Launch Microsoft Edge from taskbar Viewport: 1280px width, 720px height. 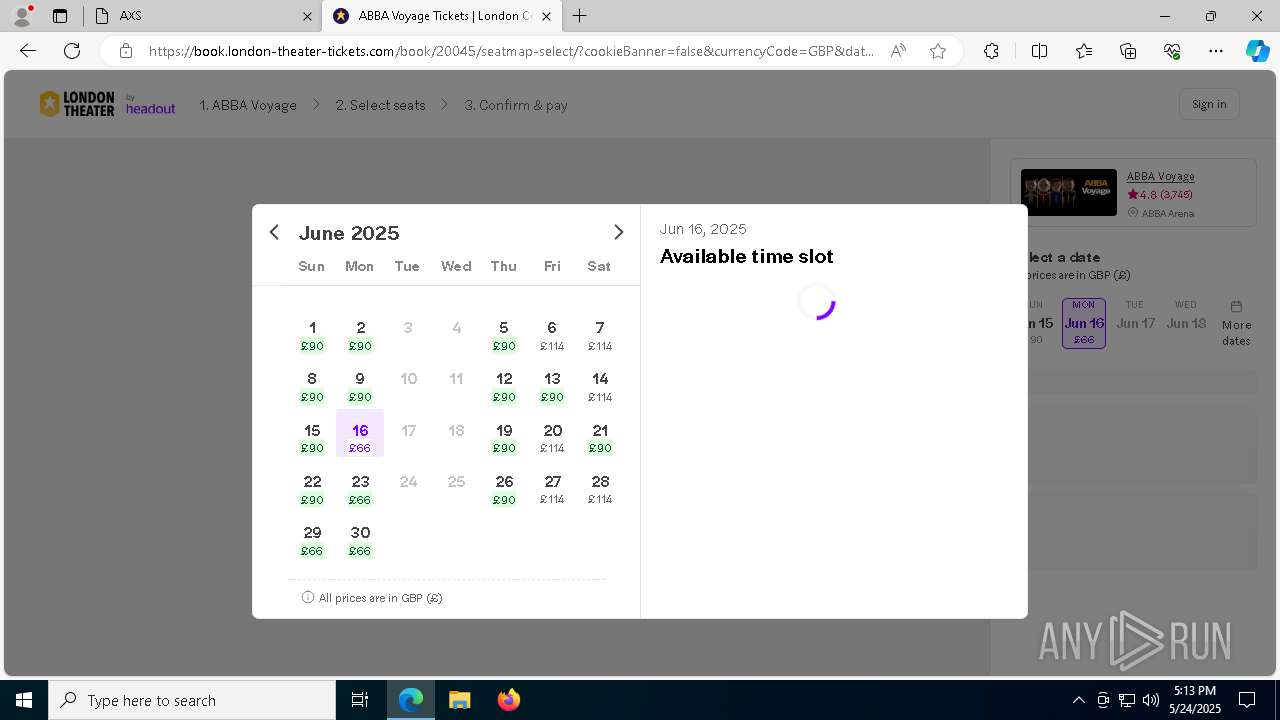(x=411, y=700)
